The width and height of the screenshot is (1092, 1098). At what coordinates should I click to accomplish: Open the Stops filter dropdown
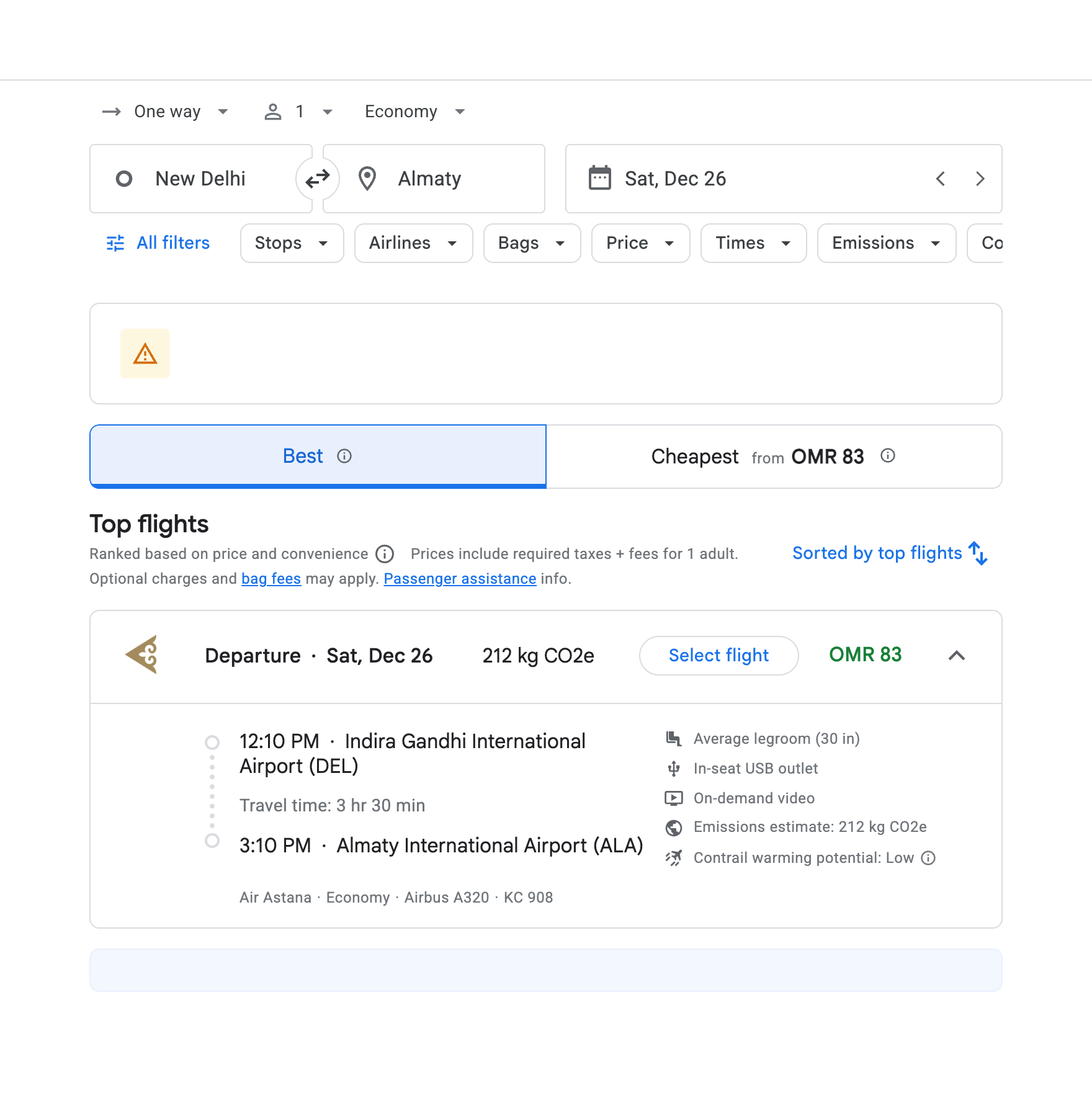click(x=292, y=243)
